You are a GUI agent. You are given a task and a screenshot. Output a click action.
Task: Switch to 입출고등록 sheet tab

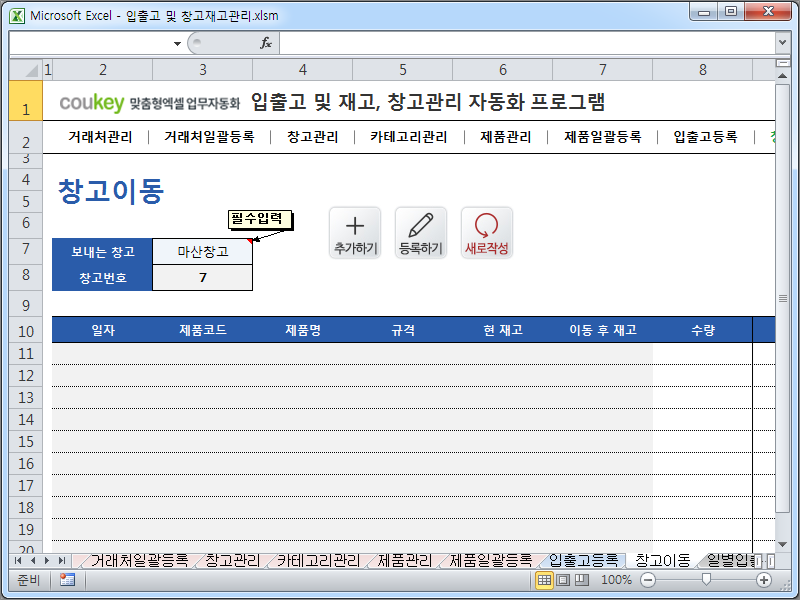click(584, 561)
